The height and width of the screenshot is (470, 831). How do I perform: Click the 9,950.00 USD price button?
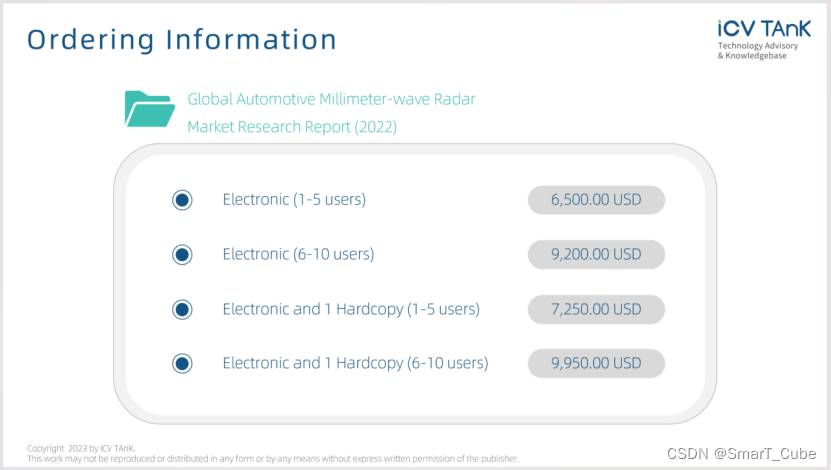point(596,363)
